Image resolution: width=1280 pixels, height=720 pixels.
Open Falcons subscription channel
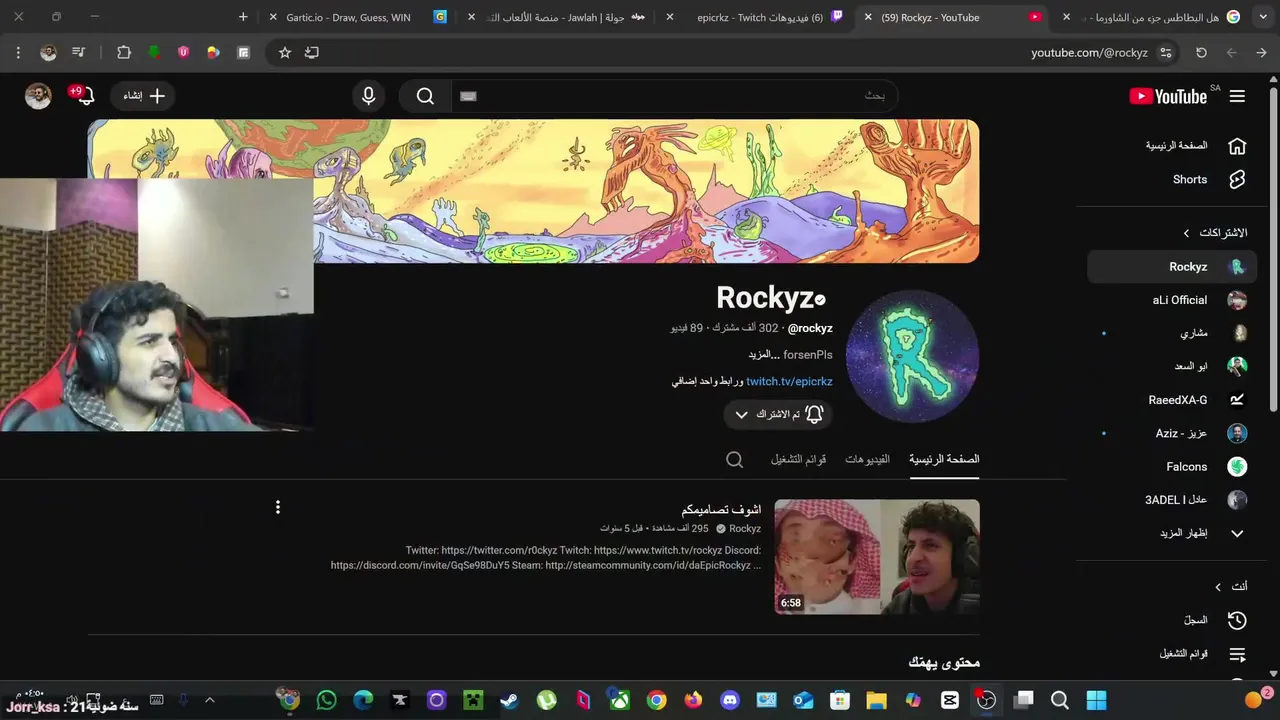(x=1172, y=467)
